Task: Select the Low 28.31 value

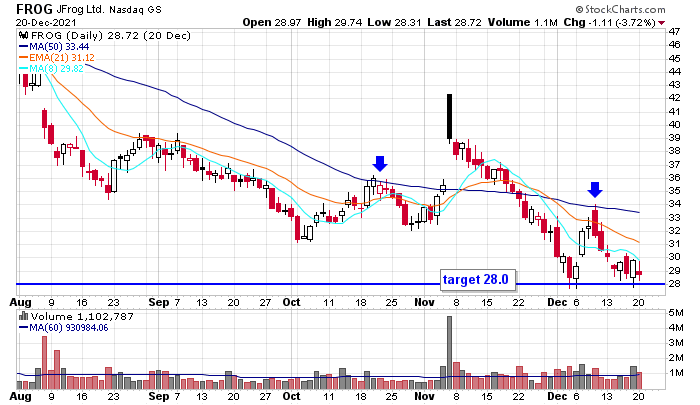Action: 395,22
